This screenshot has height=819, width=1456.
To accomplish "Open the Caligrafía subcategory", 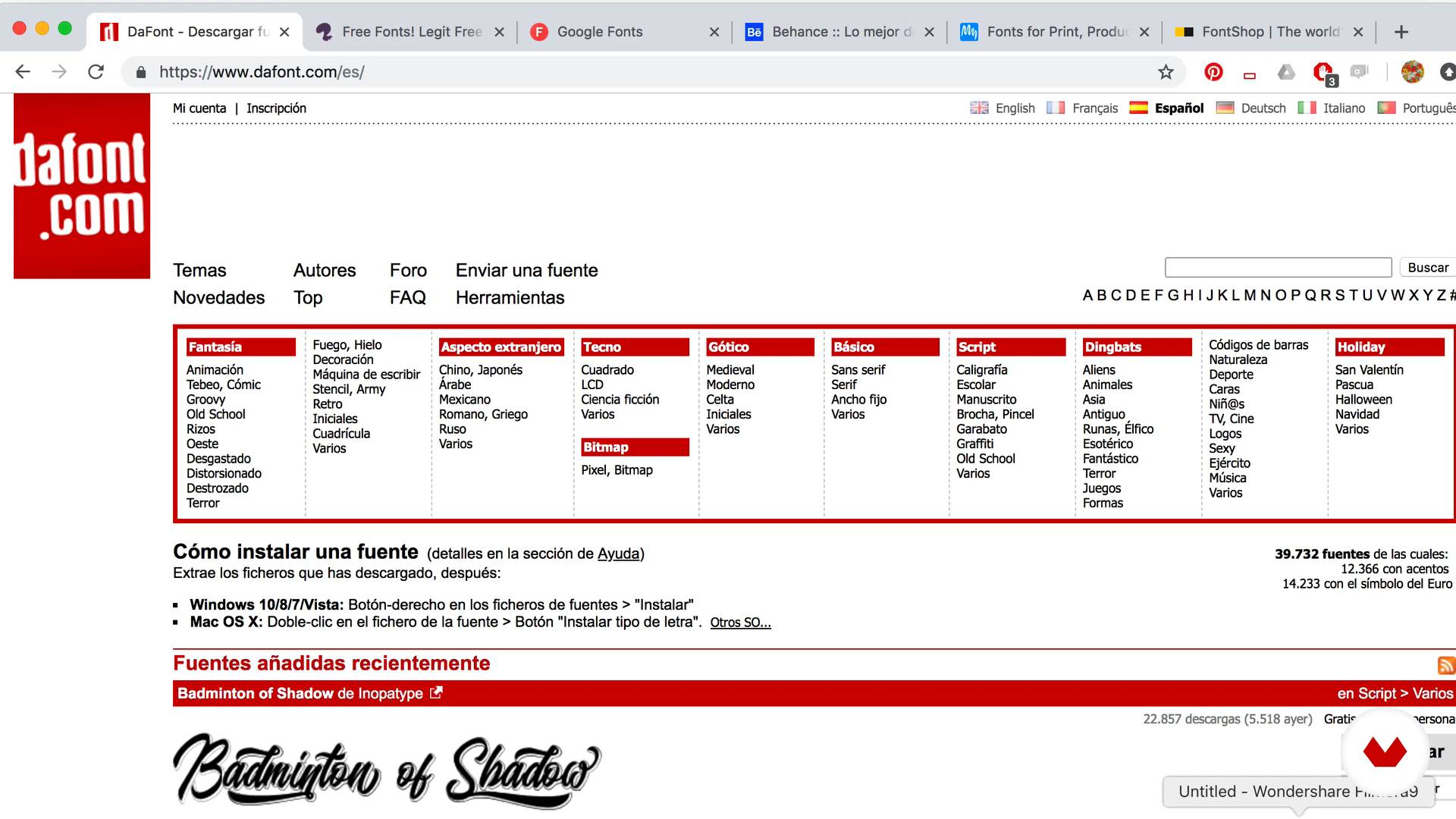I will click(x=981, y=369).
